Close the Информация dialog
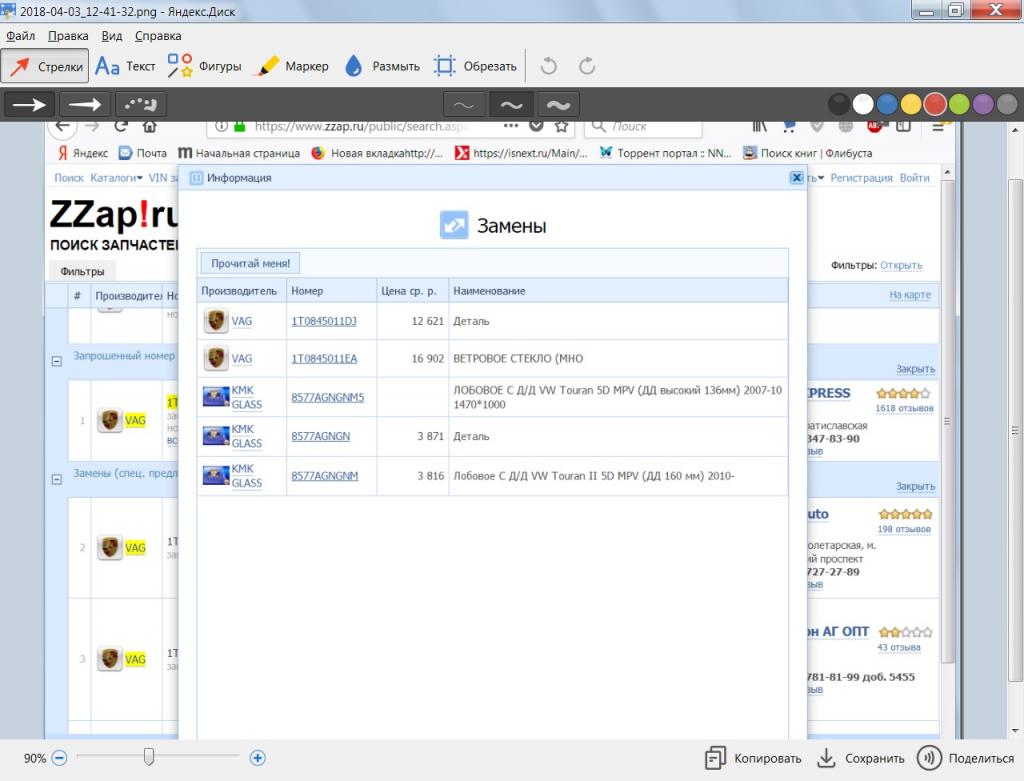The height and width of the screenshot is (781, 1024). pos(796,178)
